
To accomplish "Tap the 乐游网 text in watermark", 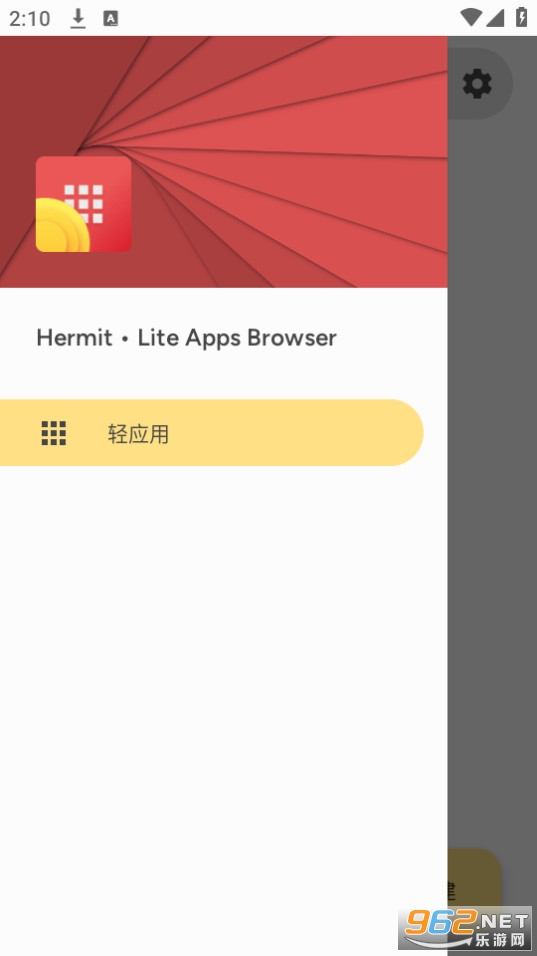I will (500, 940).
